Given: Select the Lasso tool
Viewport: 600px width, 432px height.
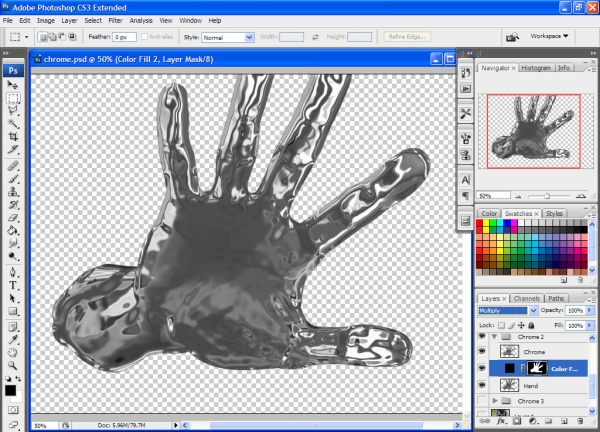Looking at the screenshot, I should [x=13, y=111].
